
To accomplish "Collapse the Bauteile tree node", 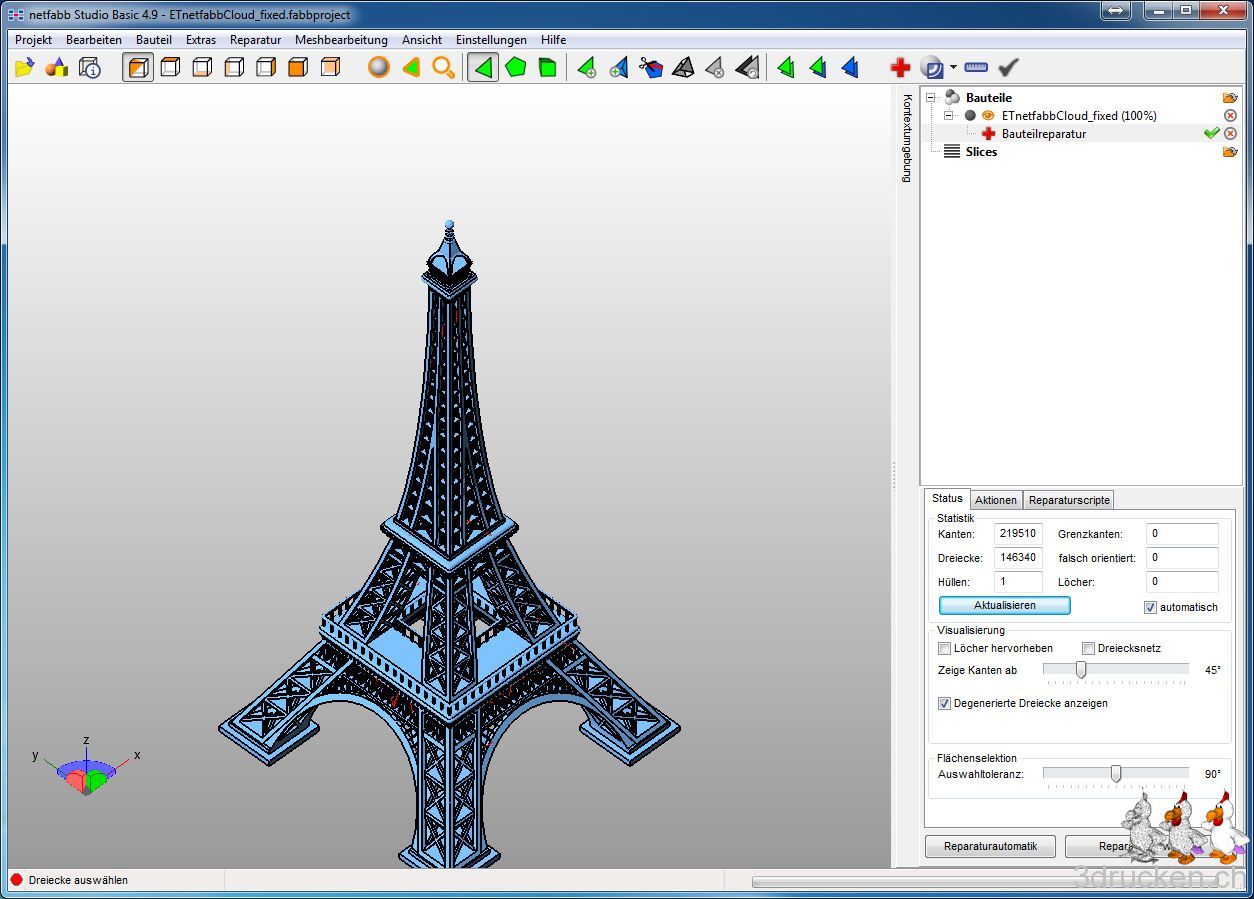I will (x=931, y=98).
